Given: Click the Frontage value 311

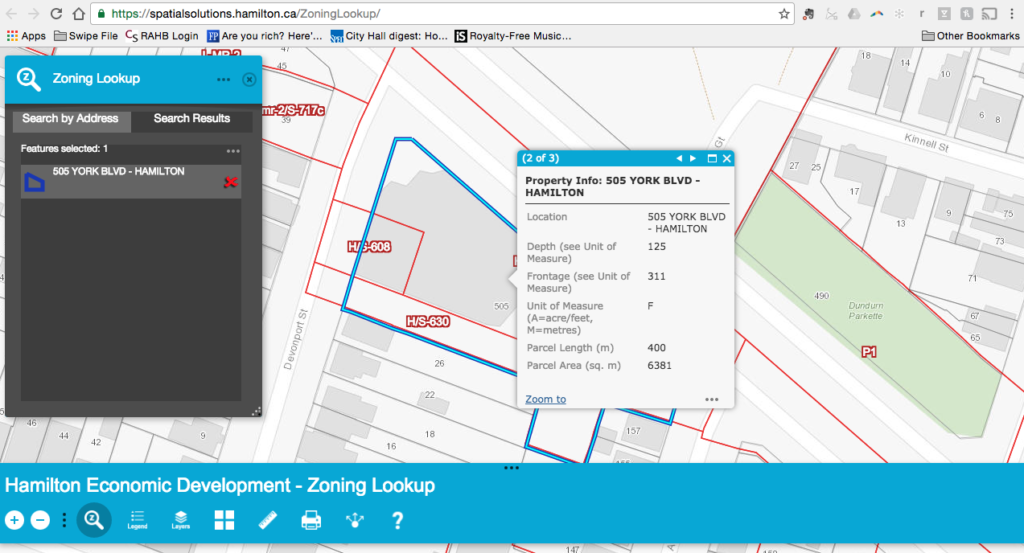Looking at the screenshot, I should pyautogui.click(x=656, y=276).
